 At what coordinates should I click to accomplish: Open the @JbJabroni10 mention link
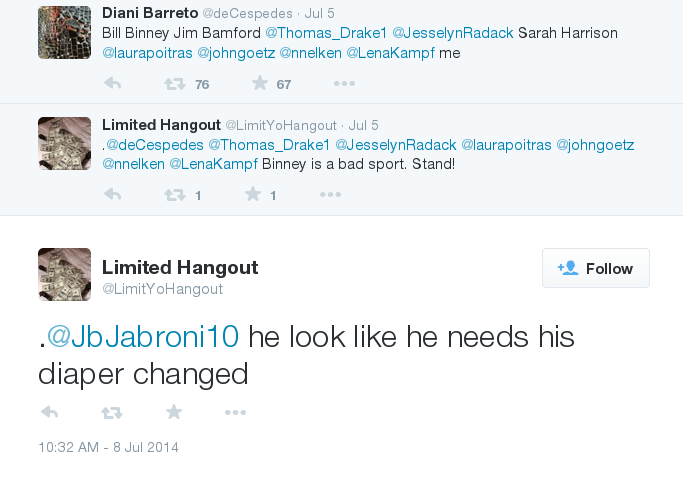click(x=142, y=336)
